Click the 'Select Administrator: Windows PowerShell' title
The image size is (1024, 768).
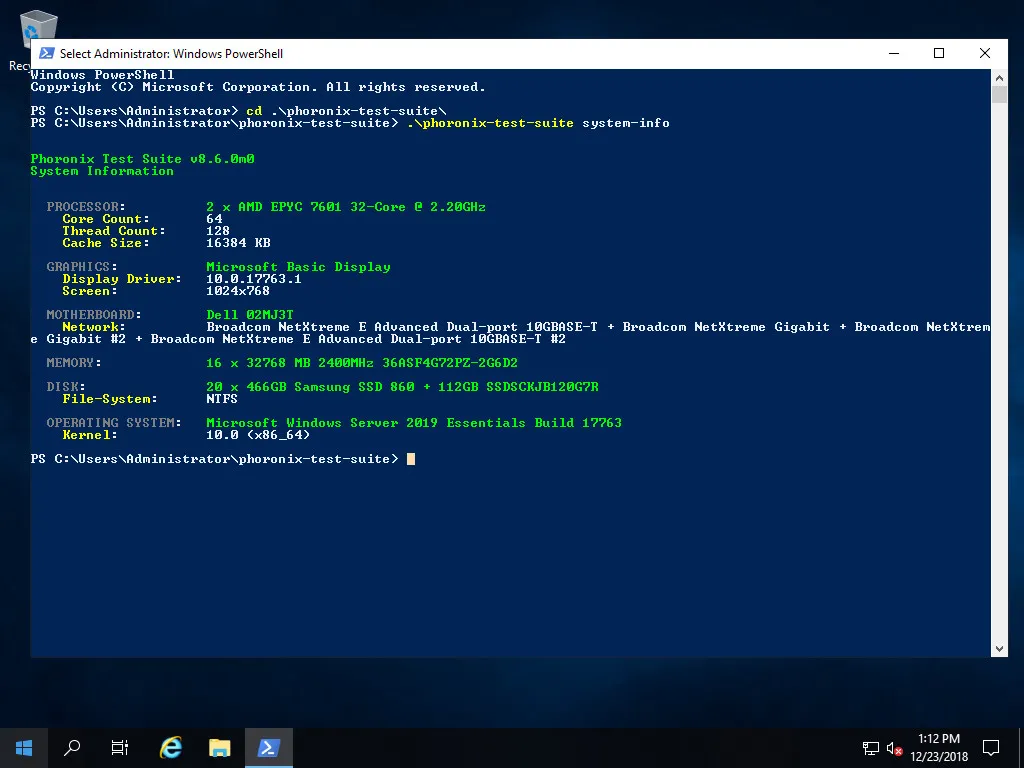171,54
